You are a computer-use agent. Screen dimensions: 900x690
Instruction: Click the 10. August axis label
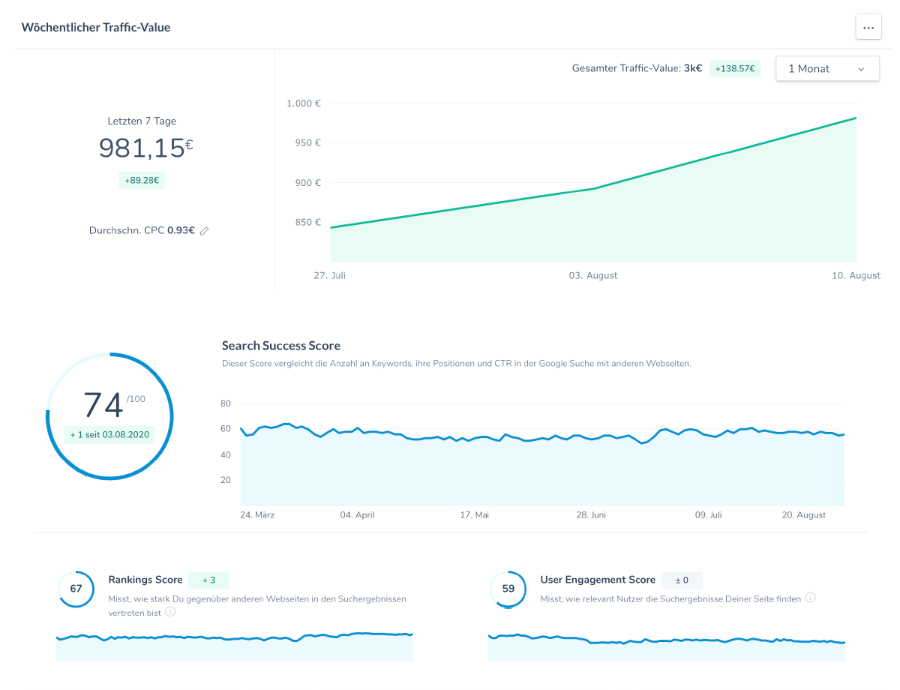(x=856, y=276)
